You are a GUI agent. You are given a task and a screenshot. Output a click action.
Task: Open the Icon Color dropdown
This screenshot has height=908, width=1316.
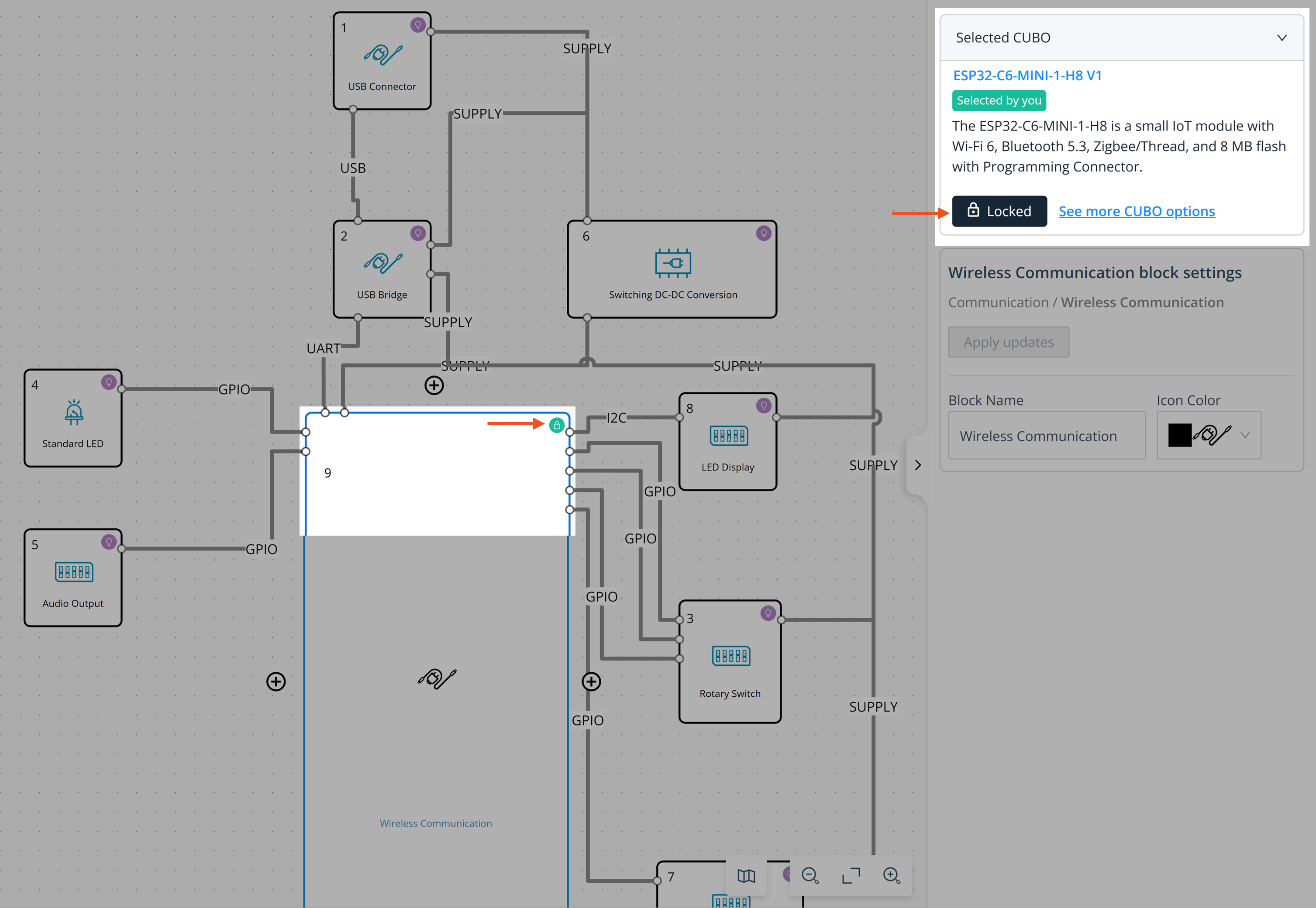coord(1244,435)
